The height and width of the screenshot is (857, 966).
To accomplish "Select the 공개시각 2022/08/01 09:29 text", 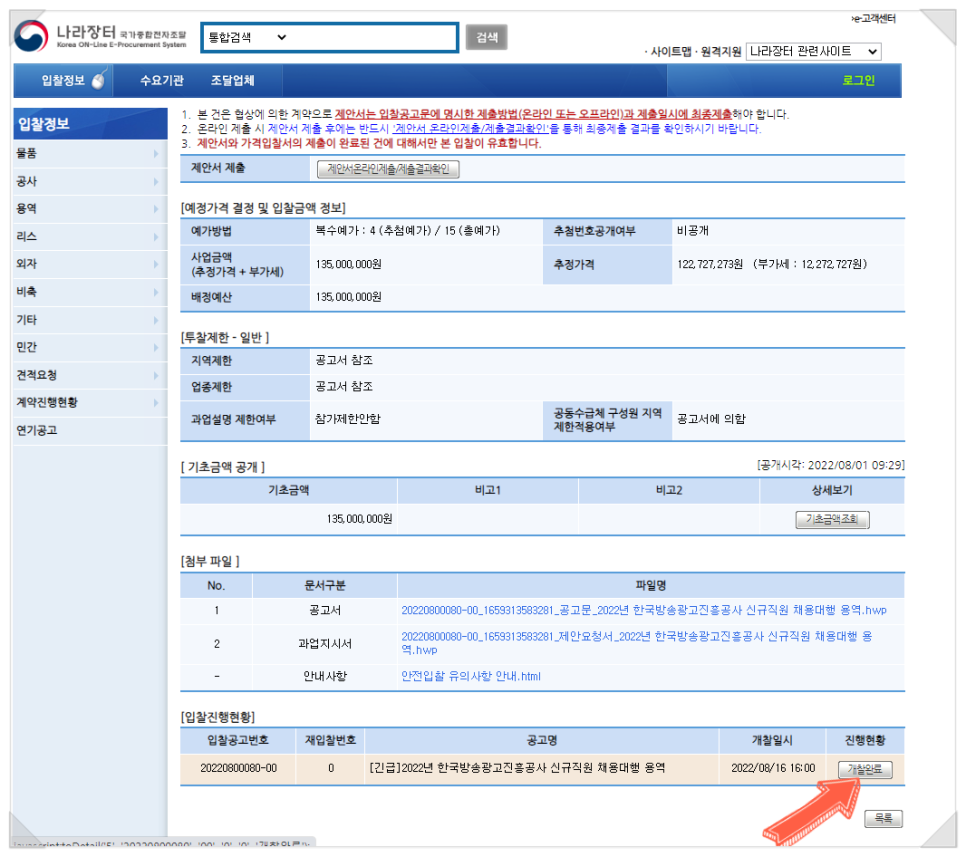I will tap(830, 465).
